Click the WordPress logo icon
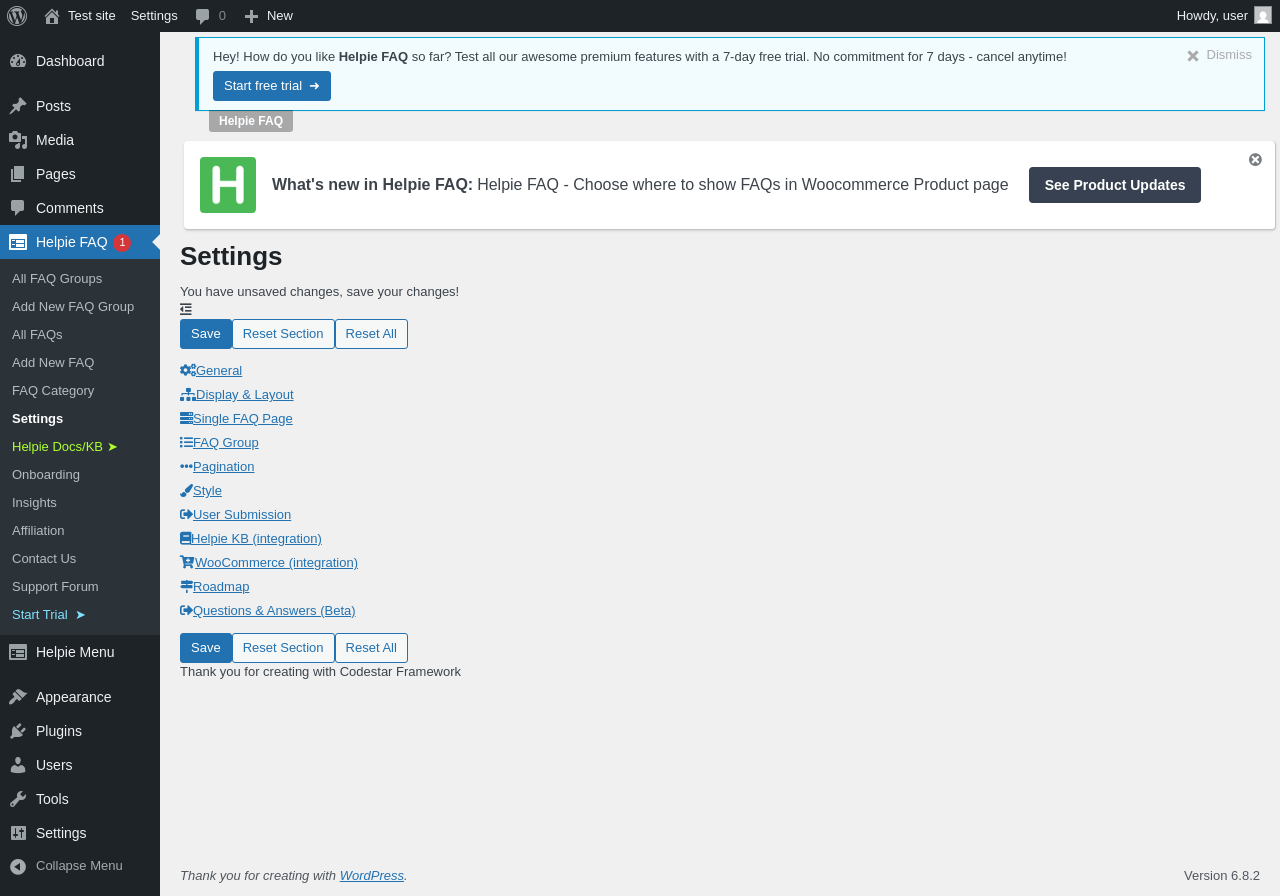Image resolution: width=1280 pixels, height=896 pixels. [17, 16]
